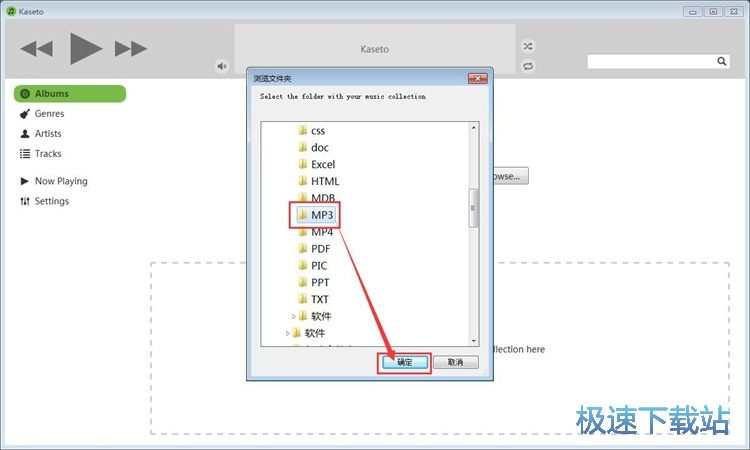Select the Excel folder
750x450 pixels.
pyautogui.click(x=316, y=164)
